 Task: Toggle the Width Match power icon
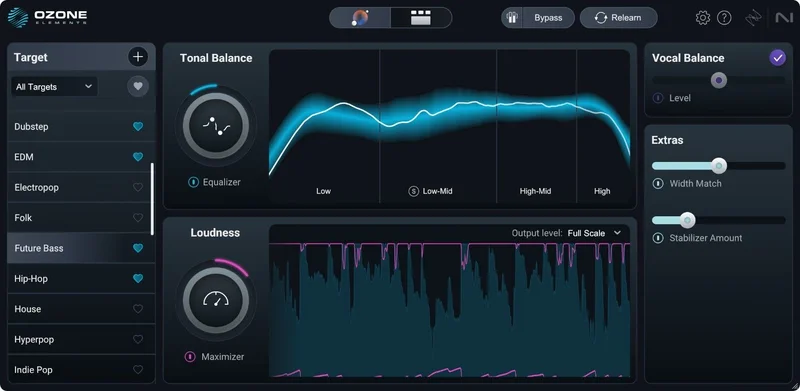(658, 183)
